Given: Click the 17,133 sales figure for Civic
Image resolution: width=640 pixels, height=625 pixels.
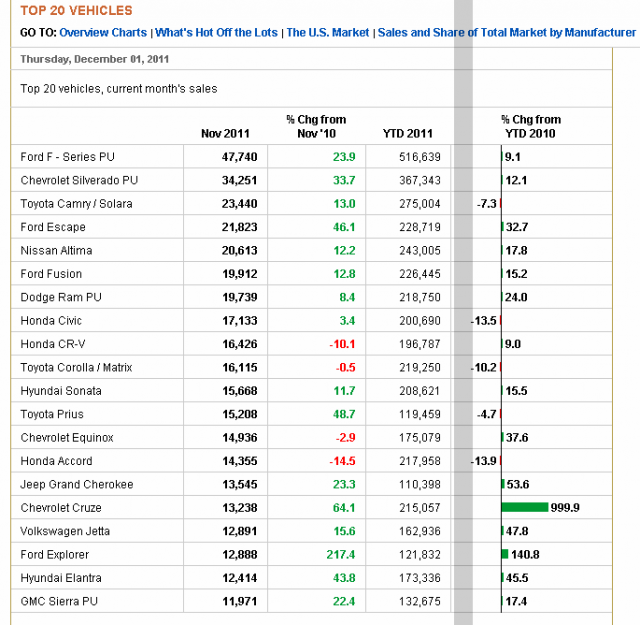Looking at the screenshot, I should 240,320.
